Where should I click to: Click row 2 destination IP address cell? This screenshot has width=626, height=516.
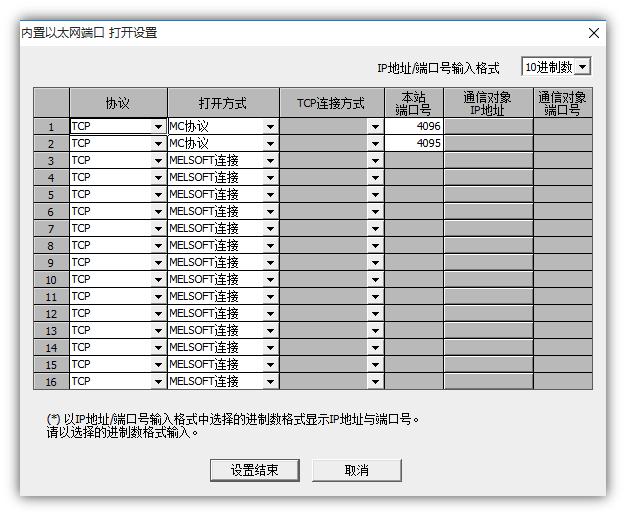click(489, 143)
